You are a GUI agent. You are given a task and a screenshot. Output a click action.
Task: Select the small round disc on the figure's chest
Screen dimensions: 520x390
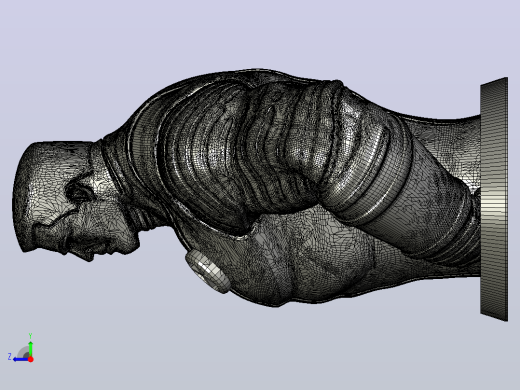coord(208,272)
